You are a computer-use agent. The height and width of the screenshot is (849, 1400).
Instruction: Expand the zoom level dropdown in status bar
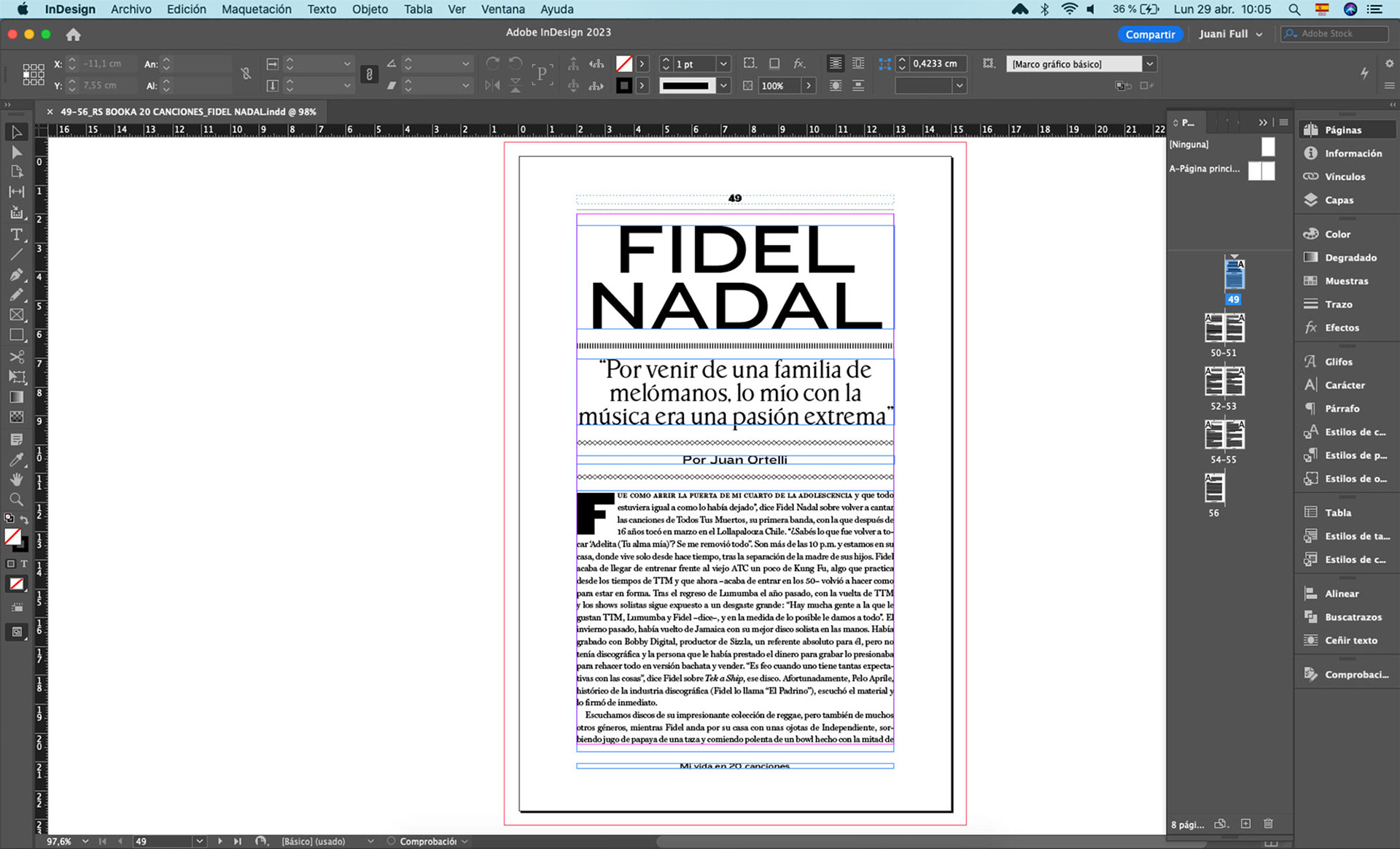(x=85, y=841)
